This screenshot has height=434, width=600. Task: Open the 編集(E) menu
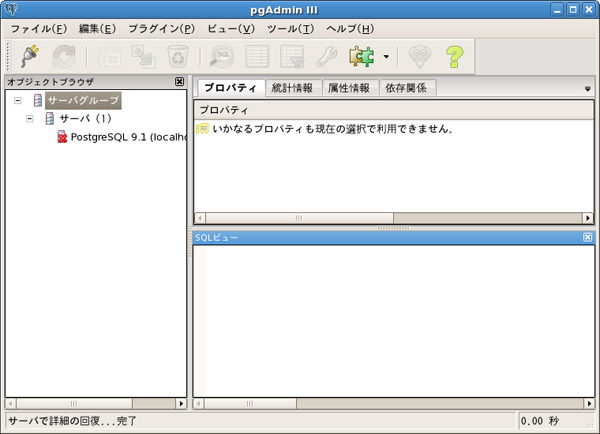pos(97,29)
